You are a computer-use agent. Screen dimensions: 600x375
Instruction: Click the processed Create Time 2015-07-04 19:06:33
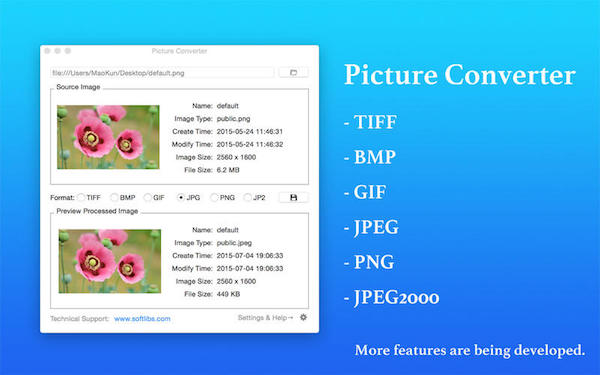[250, 256]
